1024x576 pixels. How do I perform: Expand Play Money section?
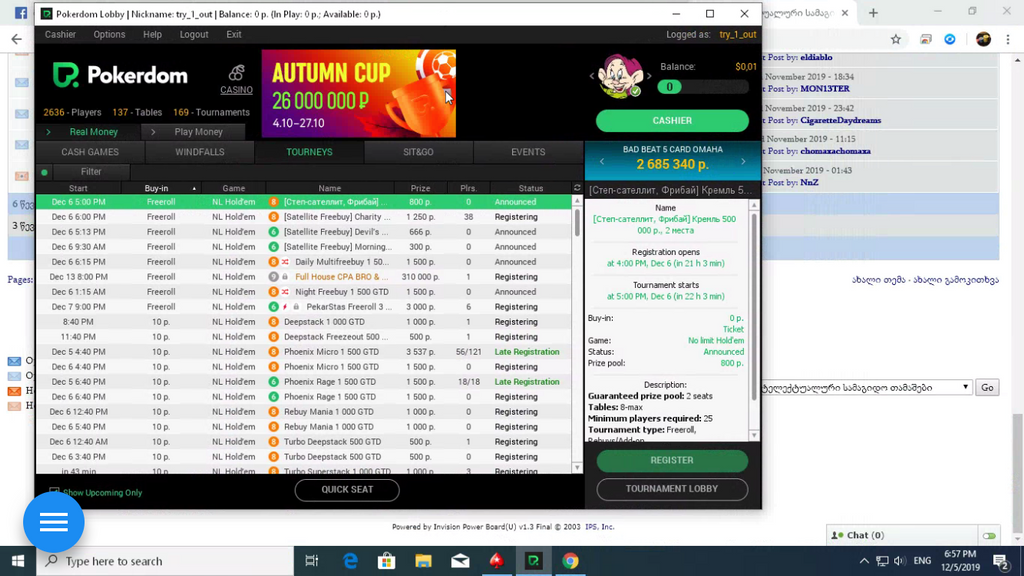click(x=193, y=132)
